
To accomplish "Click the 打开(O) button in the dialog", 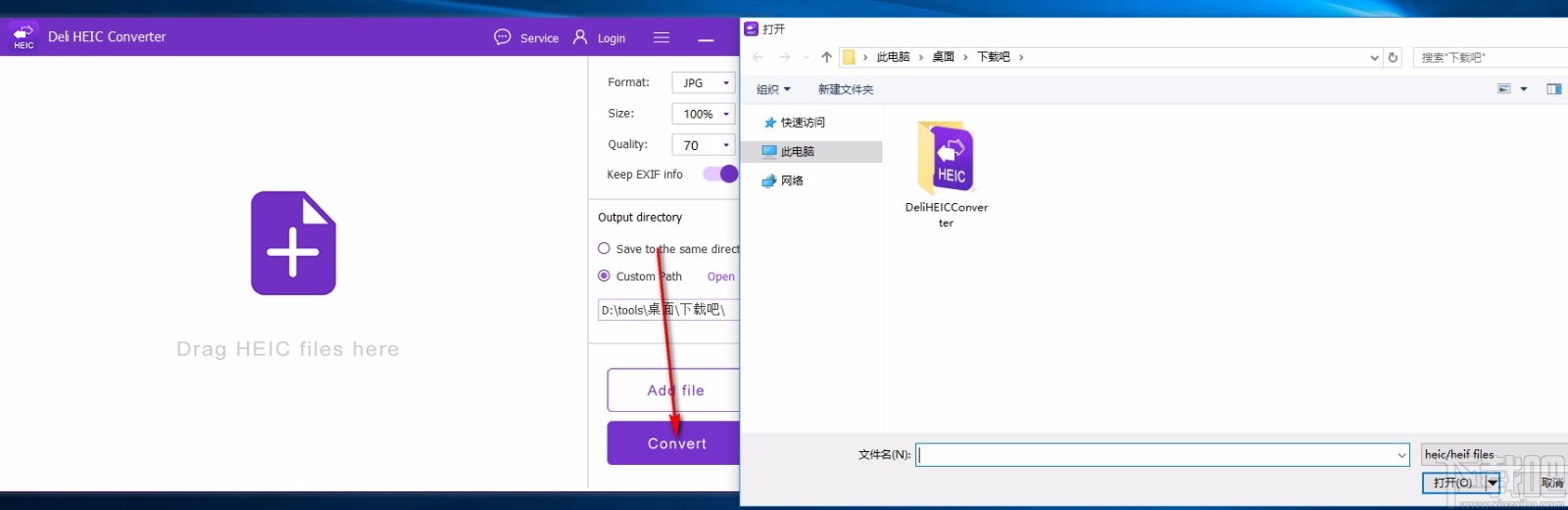I will [1453, 483].
